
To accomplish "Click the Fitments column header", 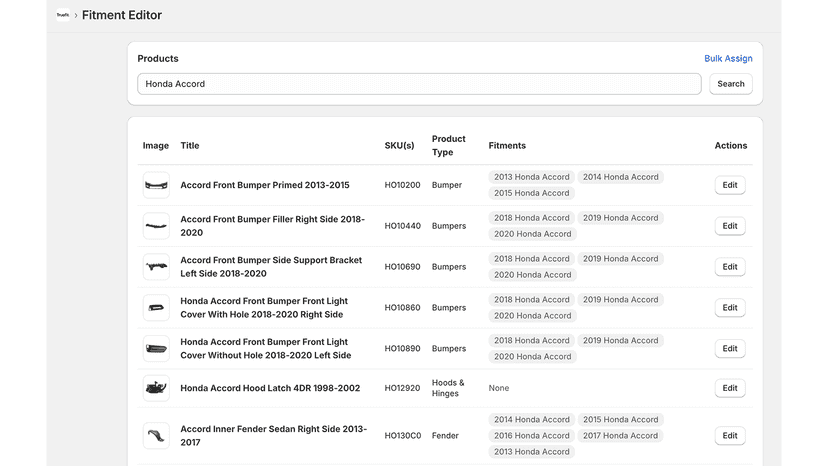I will pyautogui.click(x=507, y=146).
